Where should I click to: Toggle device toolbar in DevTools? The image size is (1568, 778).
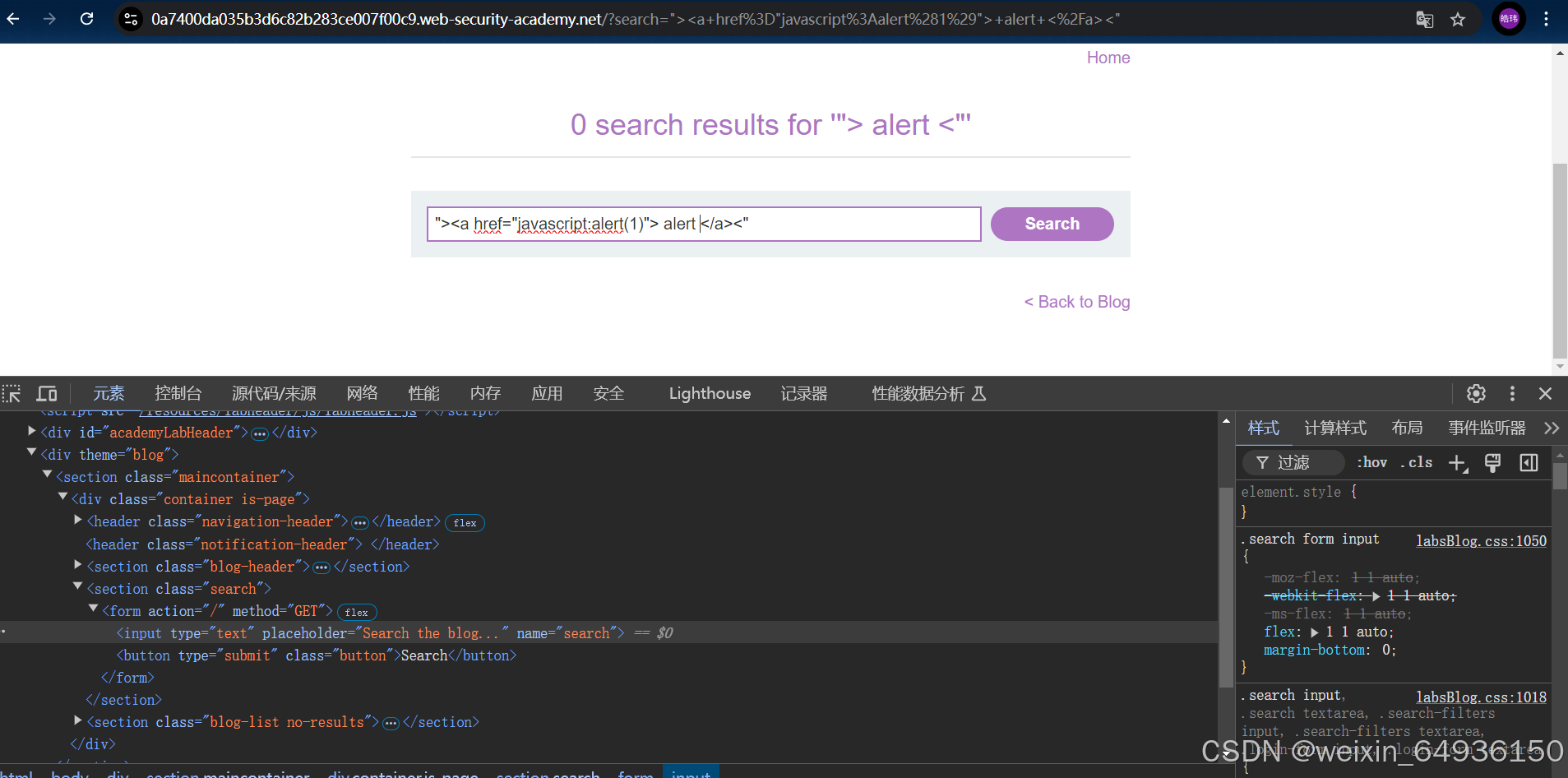47,394
